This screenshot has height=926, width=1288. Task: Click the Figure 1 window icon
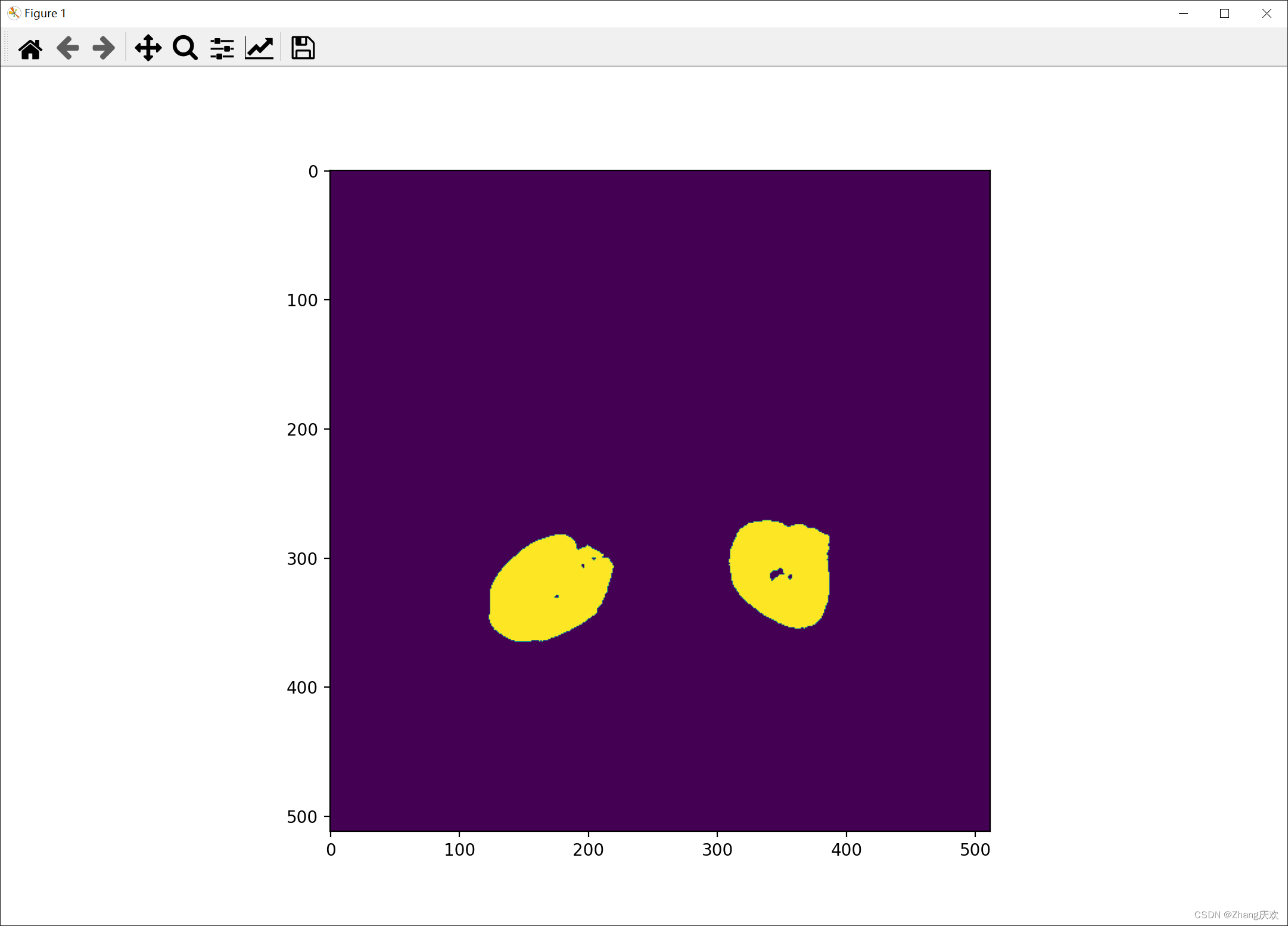(14, 13)
